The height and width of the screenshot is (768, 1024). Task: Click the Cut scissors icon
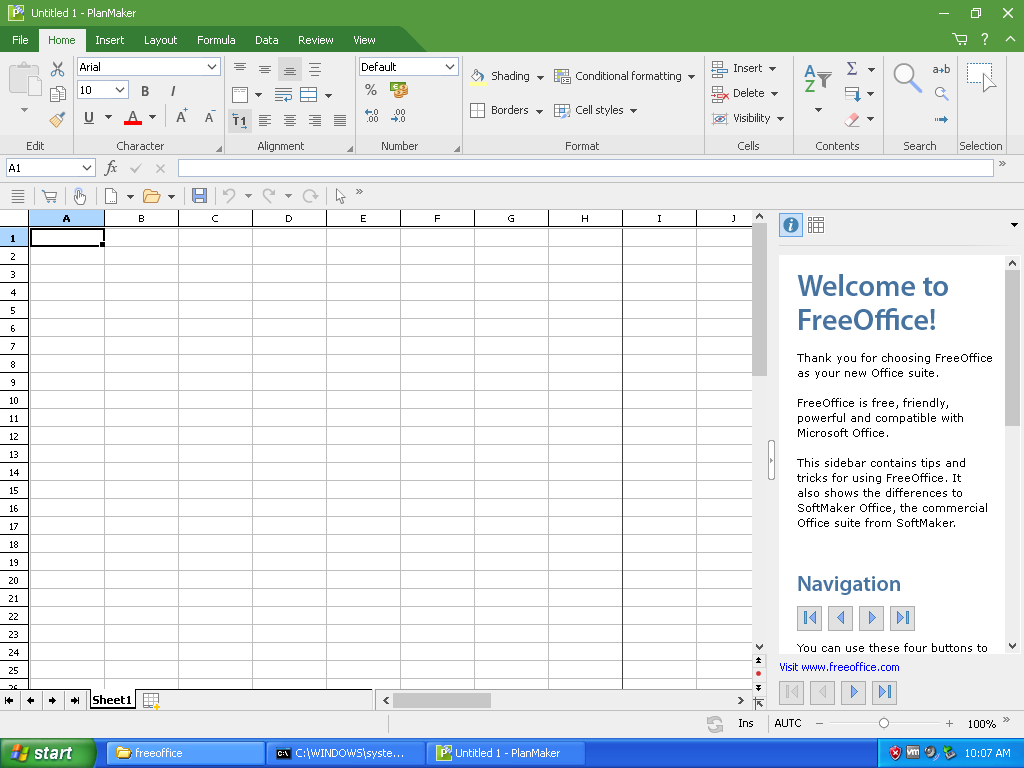tap(57, 69)
